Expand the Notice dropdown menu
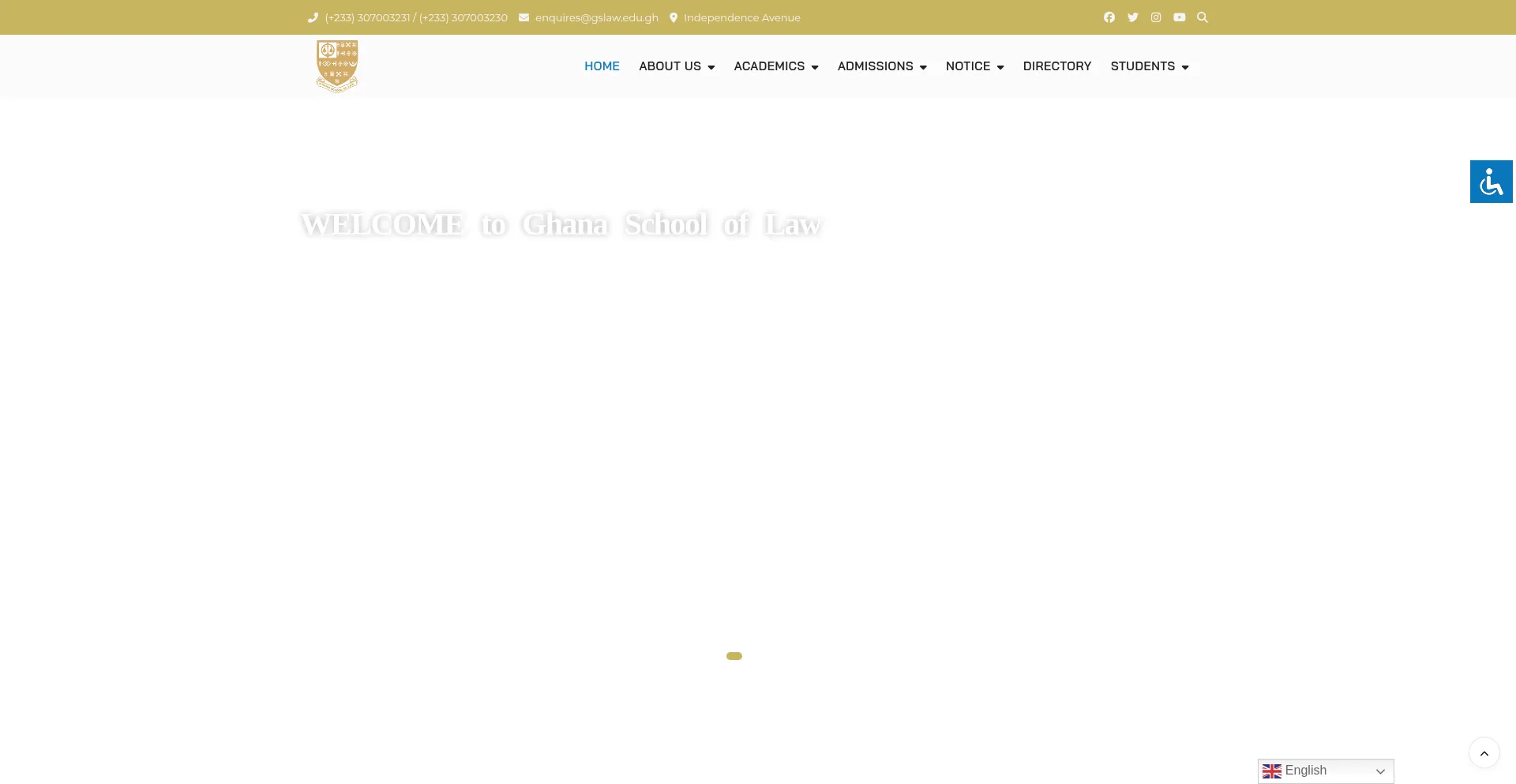 pos(974,66)
